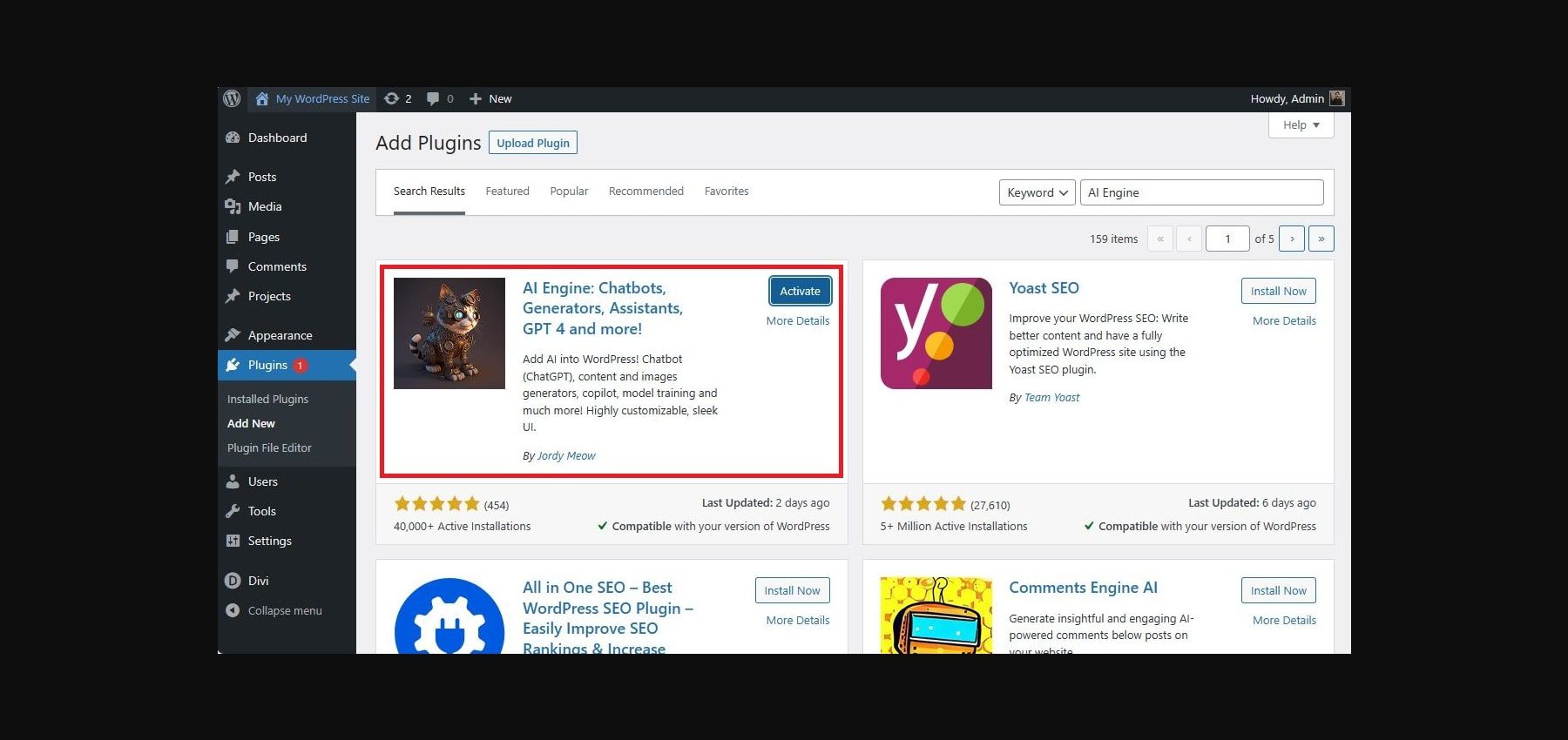This screenshot has height=740, width=1568.
Task: Click the AI Engine star rating
Action: [436, 504]
